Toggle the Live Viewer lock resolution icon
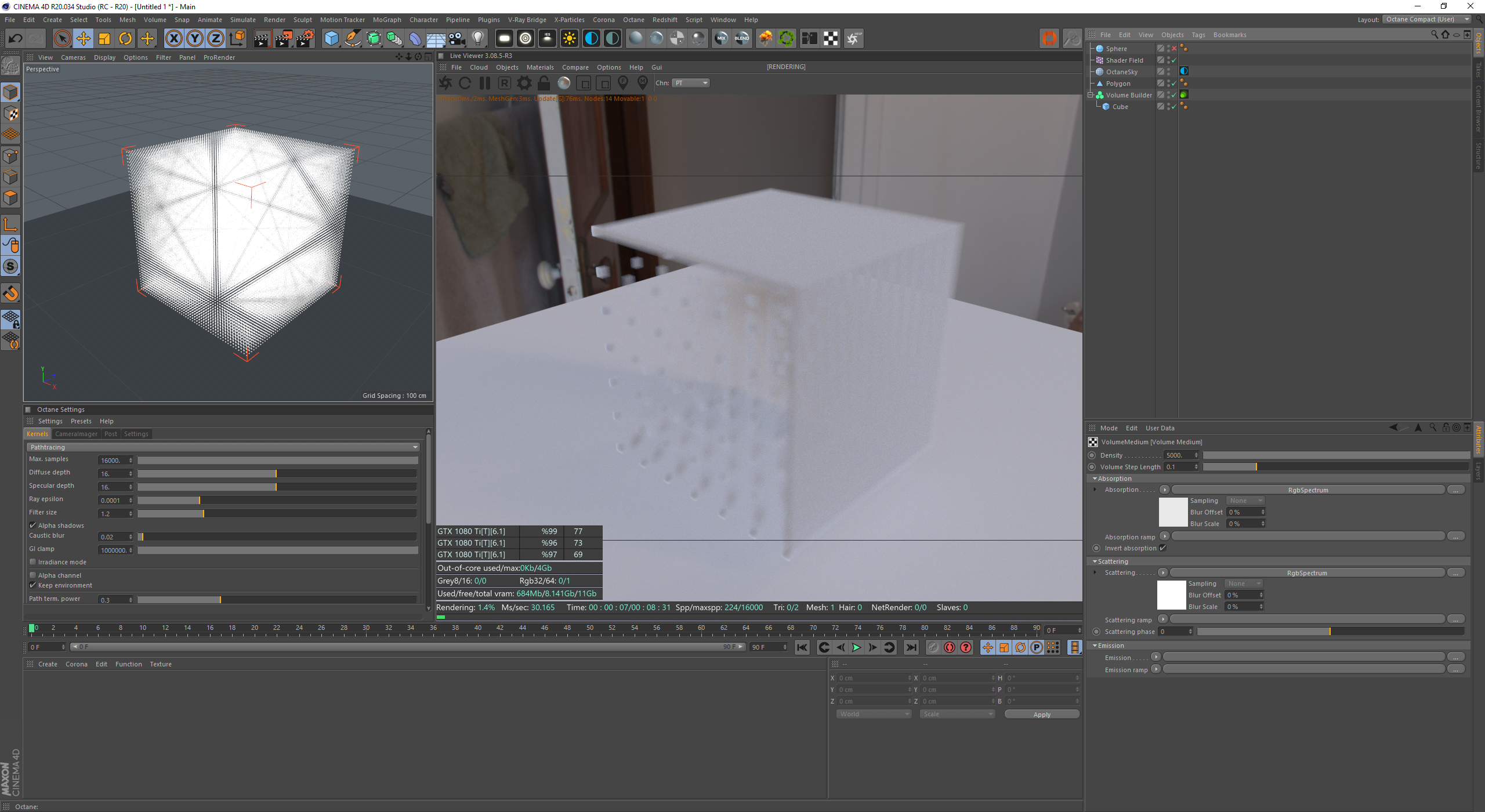1485x812 pixels. tap(544, 83)
